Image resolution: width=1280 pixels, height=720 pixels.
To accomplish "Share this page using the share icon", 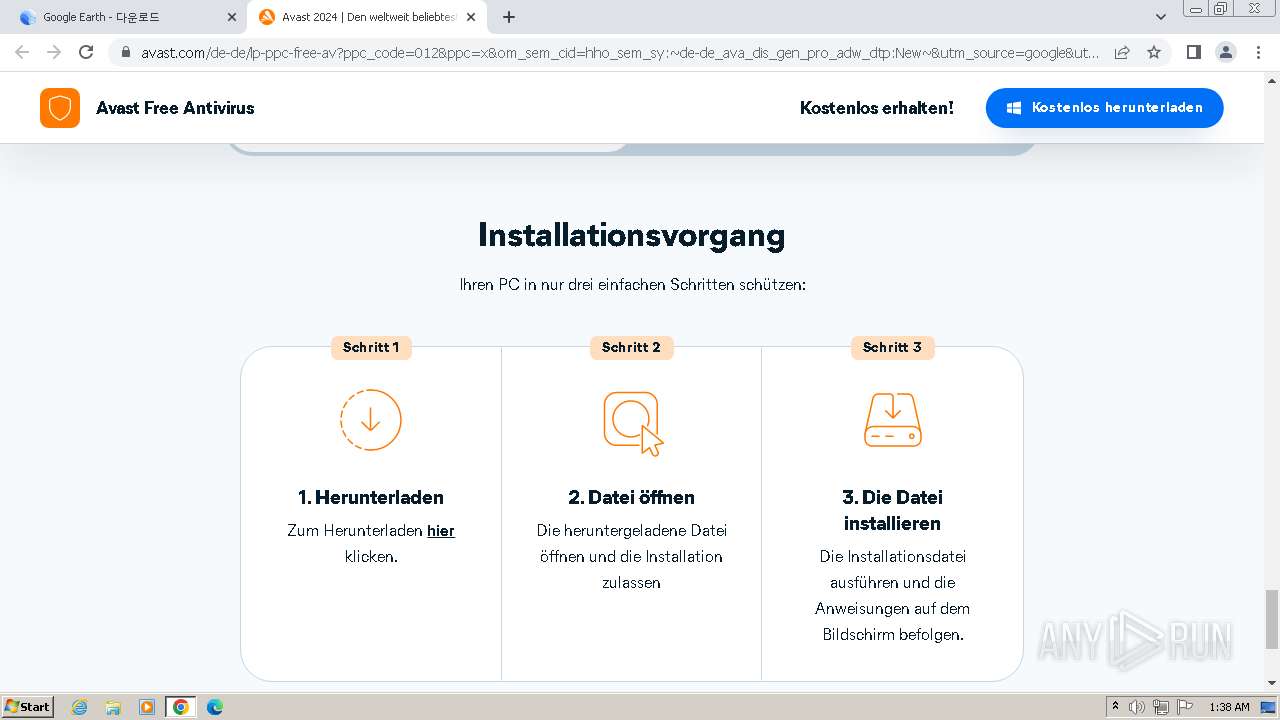I will coord(1122,52).
